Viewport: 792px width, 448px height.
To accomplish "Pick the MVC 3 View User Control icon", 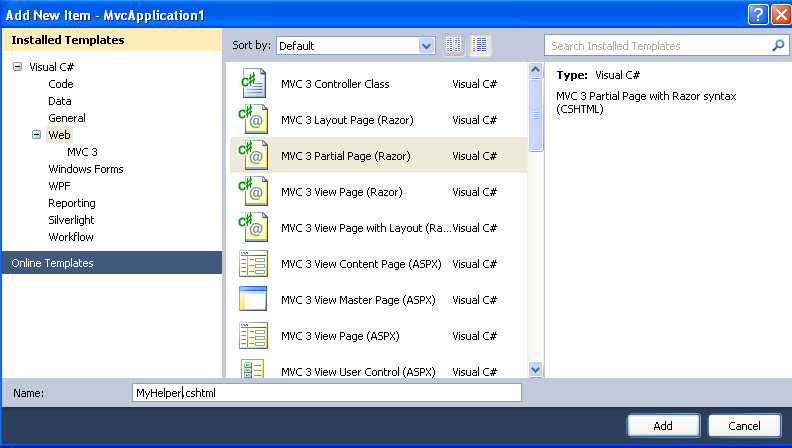I will pyautogui.click(x=252, y=371).
